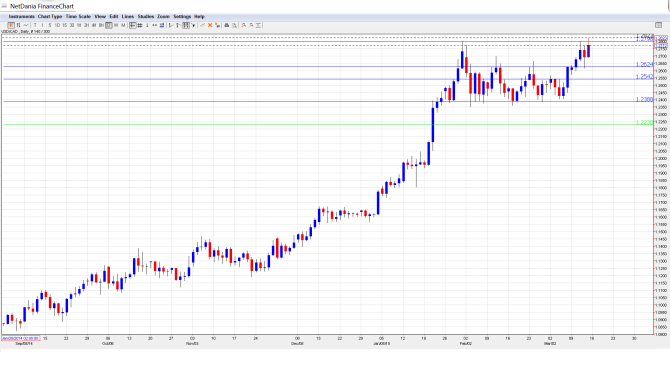Click the layout icon at top right
The image size is (670, 377).
click(658, 26)
